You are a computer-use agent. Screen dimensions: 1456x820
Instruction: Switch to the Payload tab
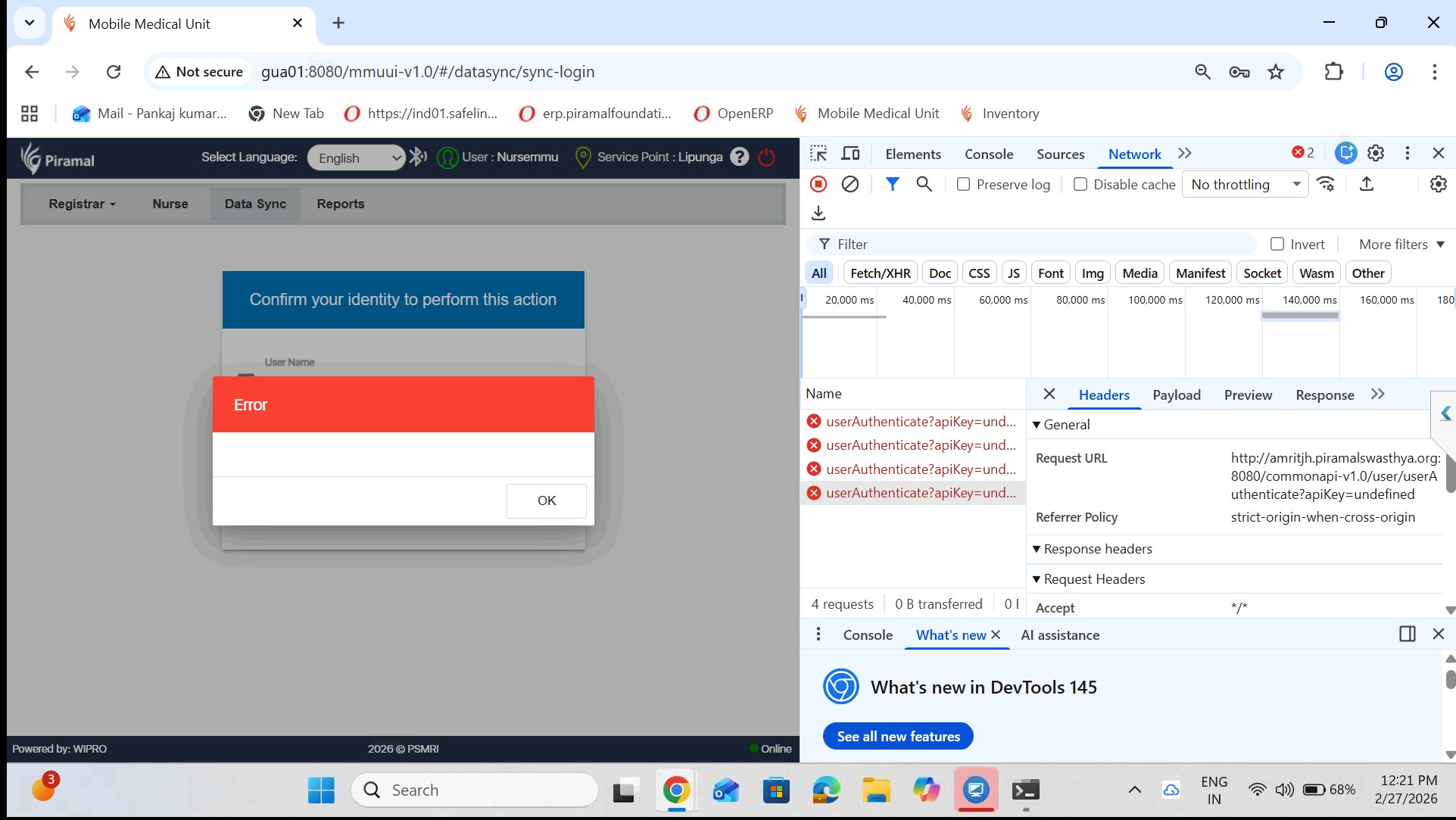(x=1176, y=394)
